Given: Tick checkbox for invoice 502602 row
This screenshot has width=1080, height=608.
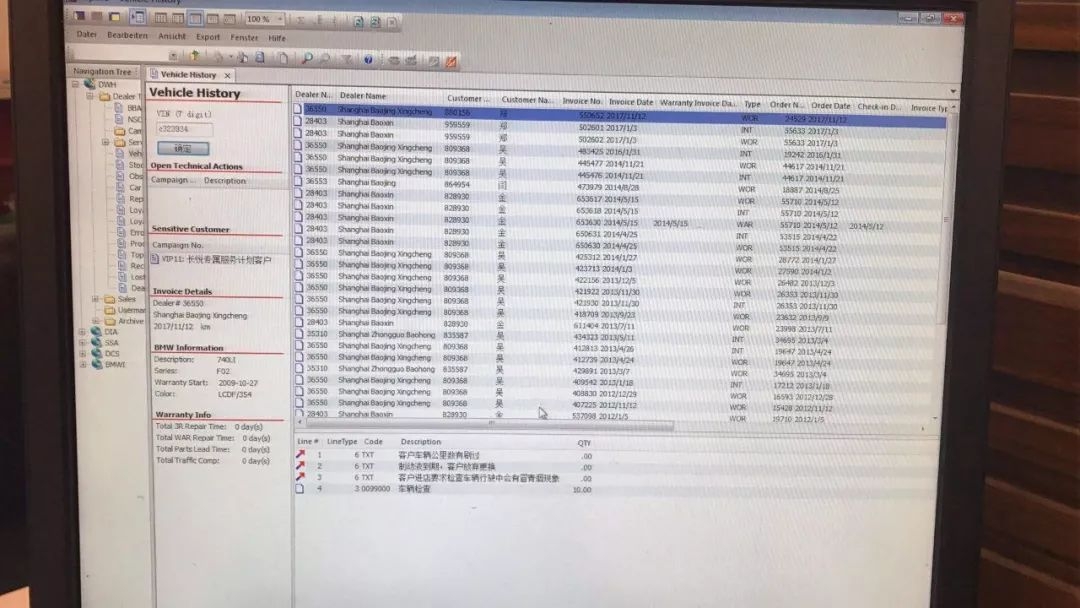Looking at the screenshot, I should click(x=298, y=133).
